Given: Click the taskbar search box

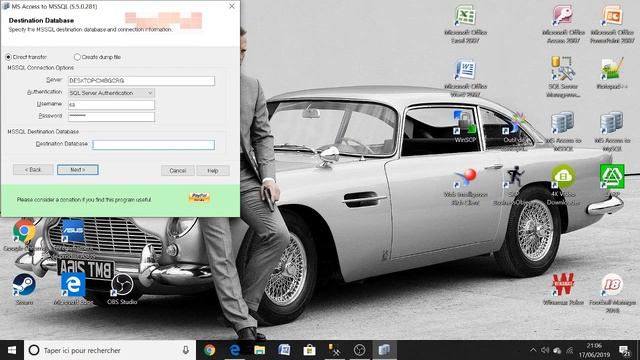Looking at the screenshot, I should 110,350.
